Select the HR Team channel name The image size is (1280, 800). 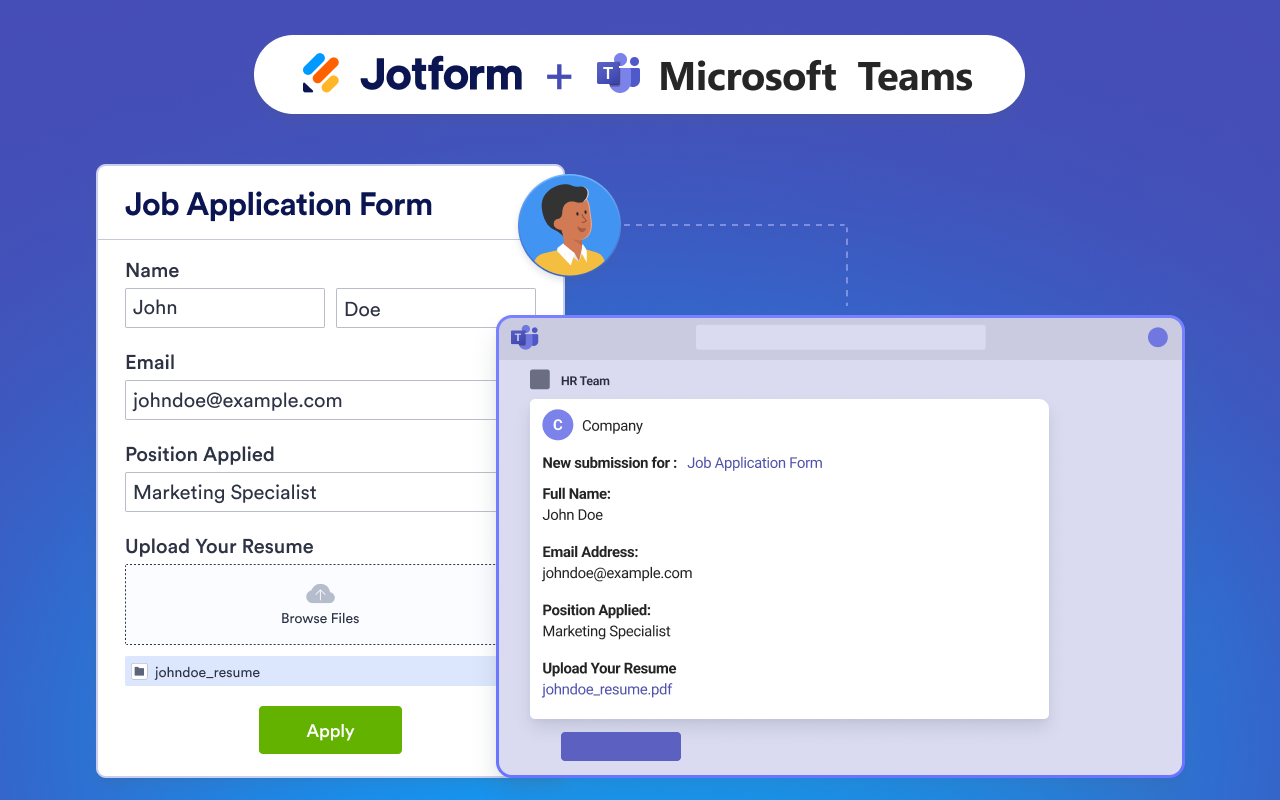(585, 381)
